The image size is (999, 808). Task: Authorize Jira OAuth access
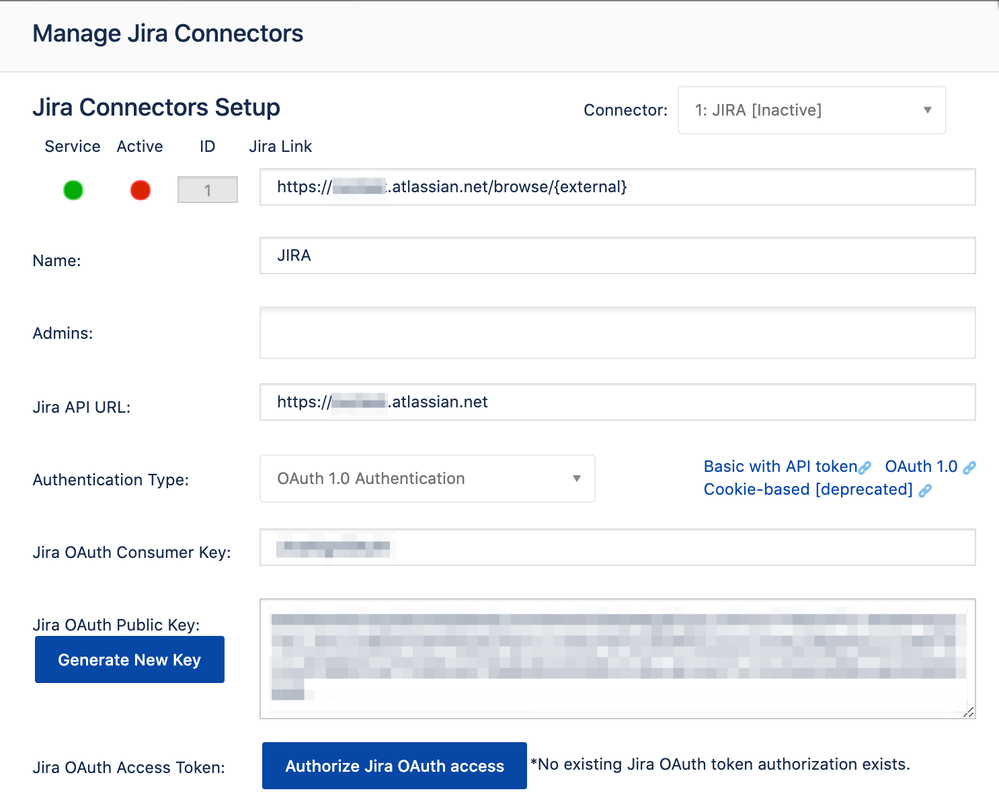(394, 765)
